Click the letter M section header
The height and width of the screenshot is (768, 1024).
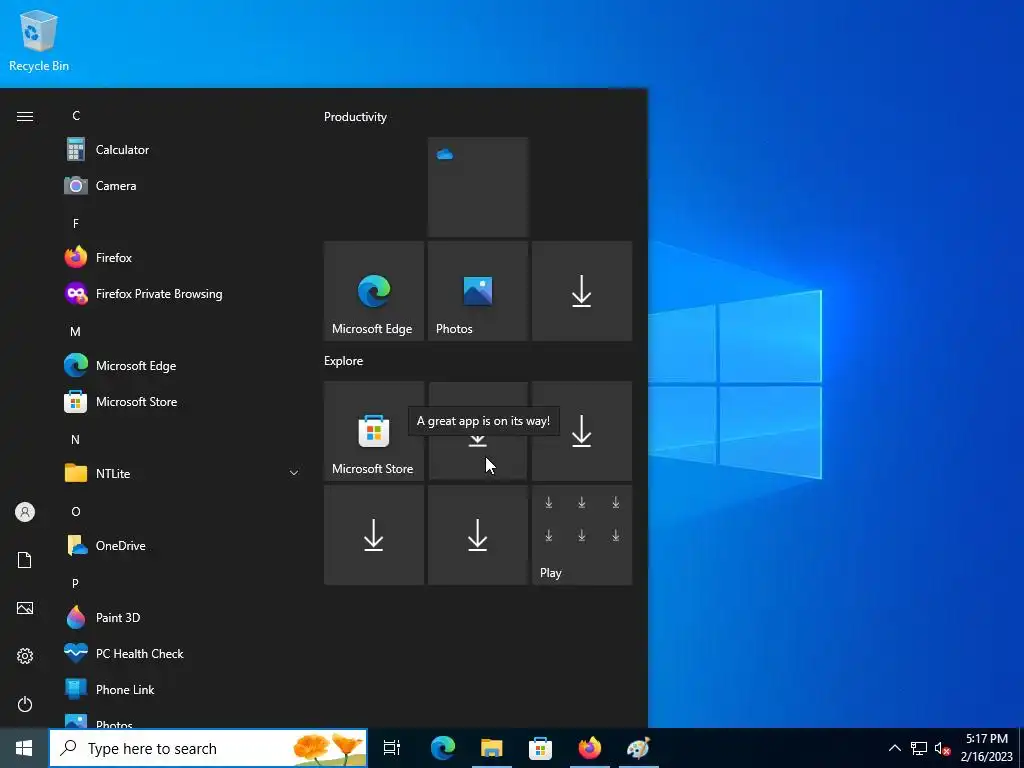76,332
